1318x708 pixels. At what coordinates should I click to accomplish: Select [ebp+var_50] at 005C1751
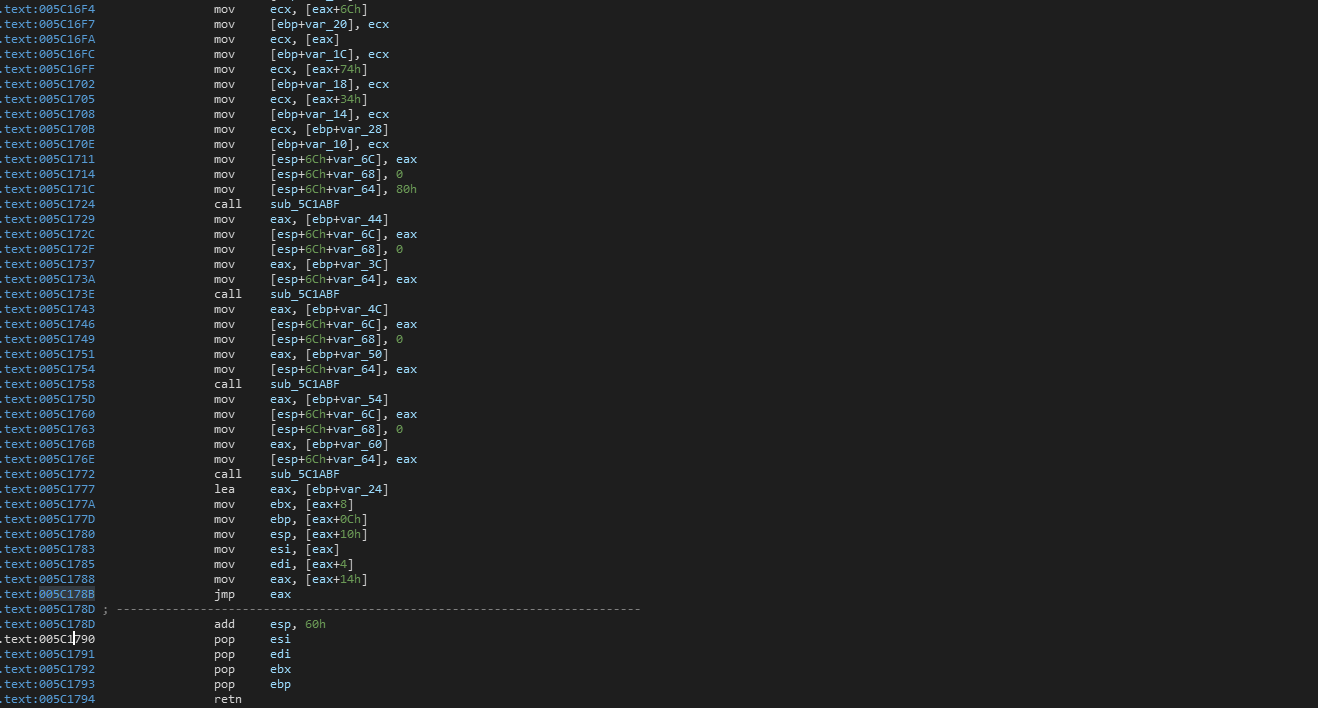[347, 354]
